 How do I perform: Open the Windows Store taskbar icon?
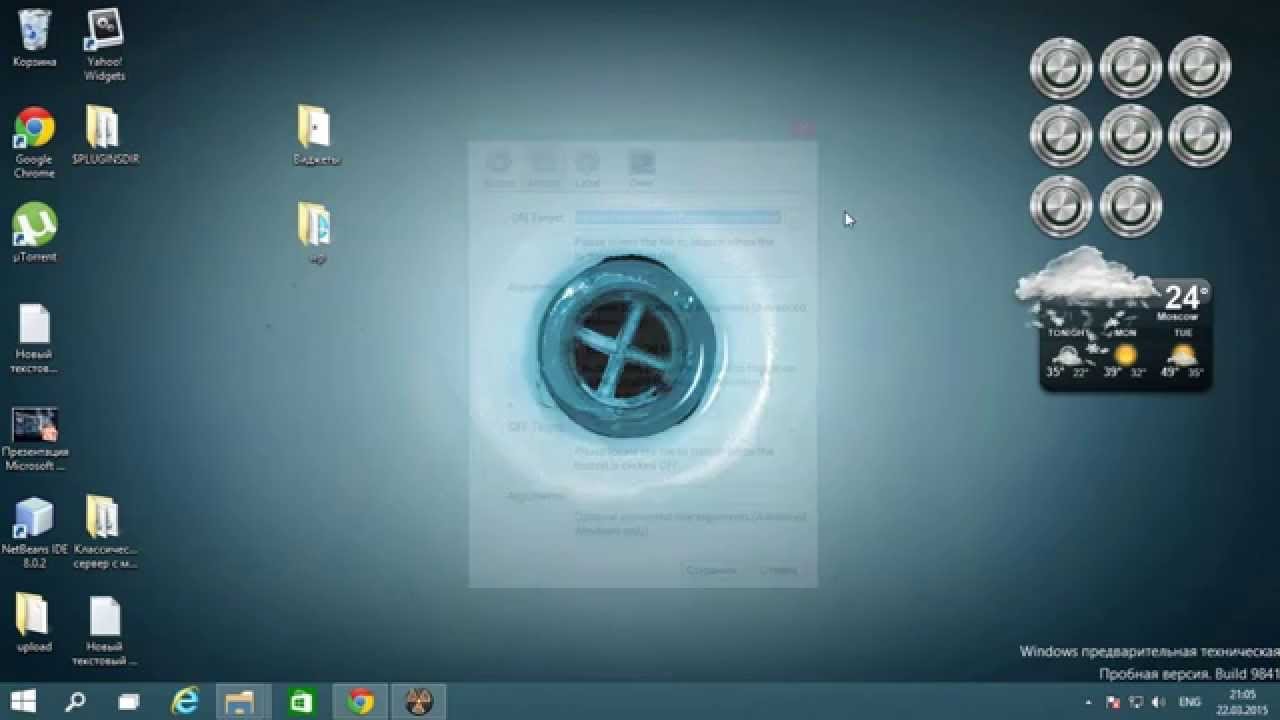[301, 702]
